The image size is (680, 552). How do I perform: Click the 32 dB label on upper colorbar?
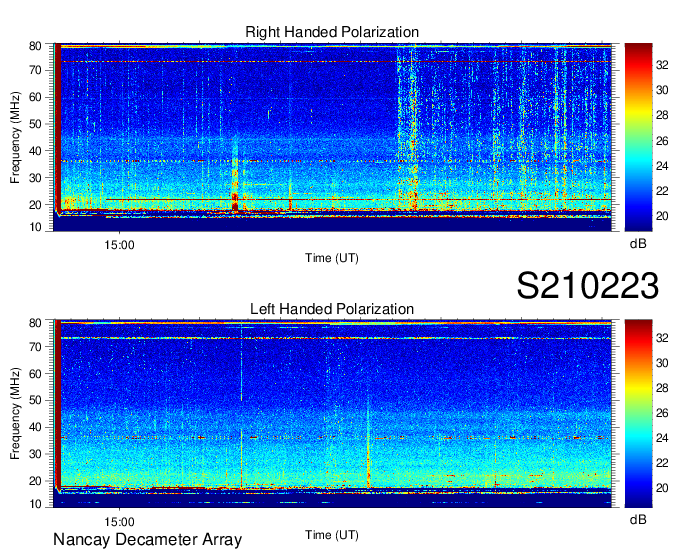coord(662,65)
